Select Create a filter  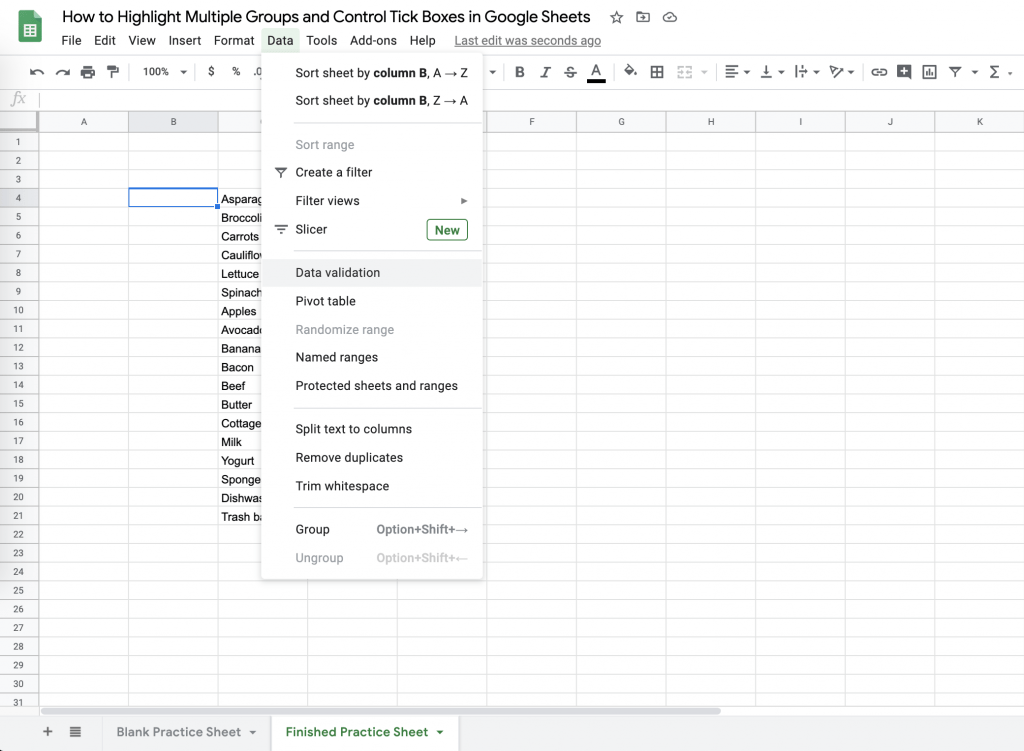(x=334, y=172)
